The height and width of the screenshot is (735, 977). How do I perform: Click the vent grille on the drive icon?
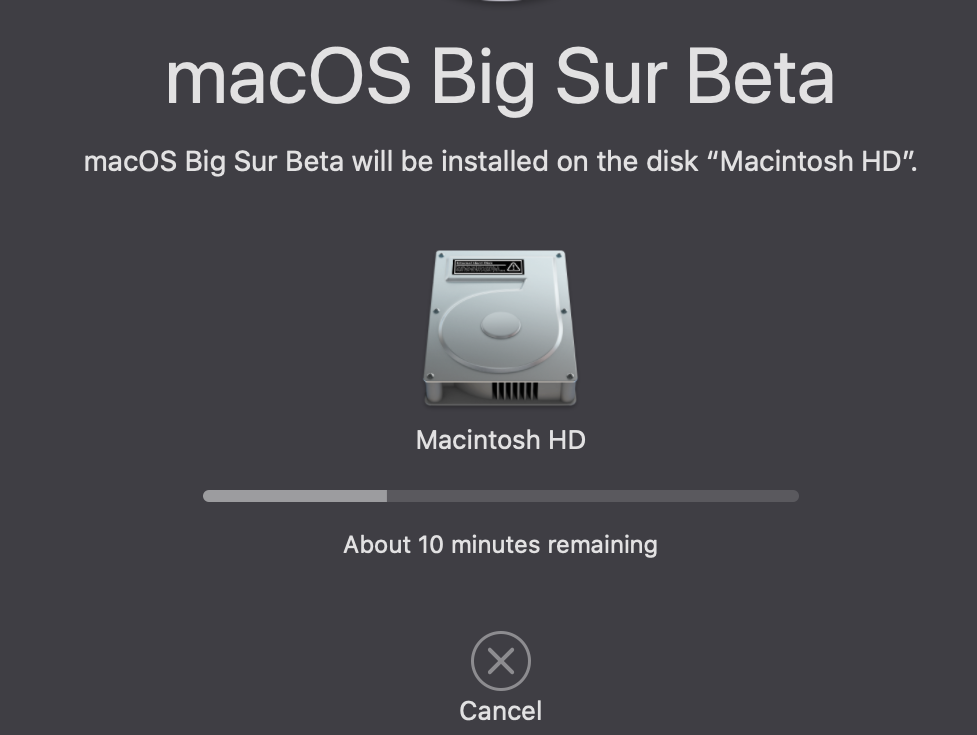point(515,391)
